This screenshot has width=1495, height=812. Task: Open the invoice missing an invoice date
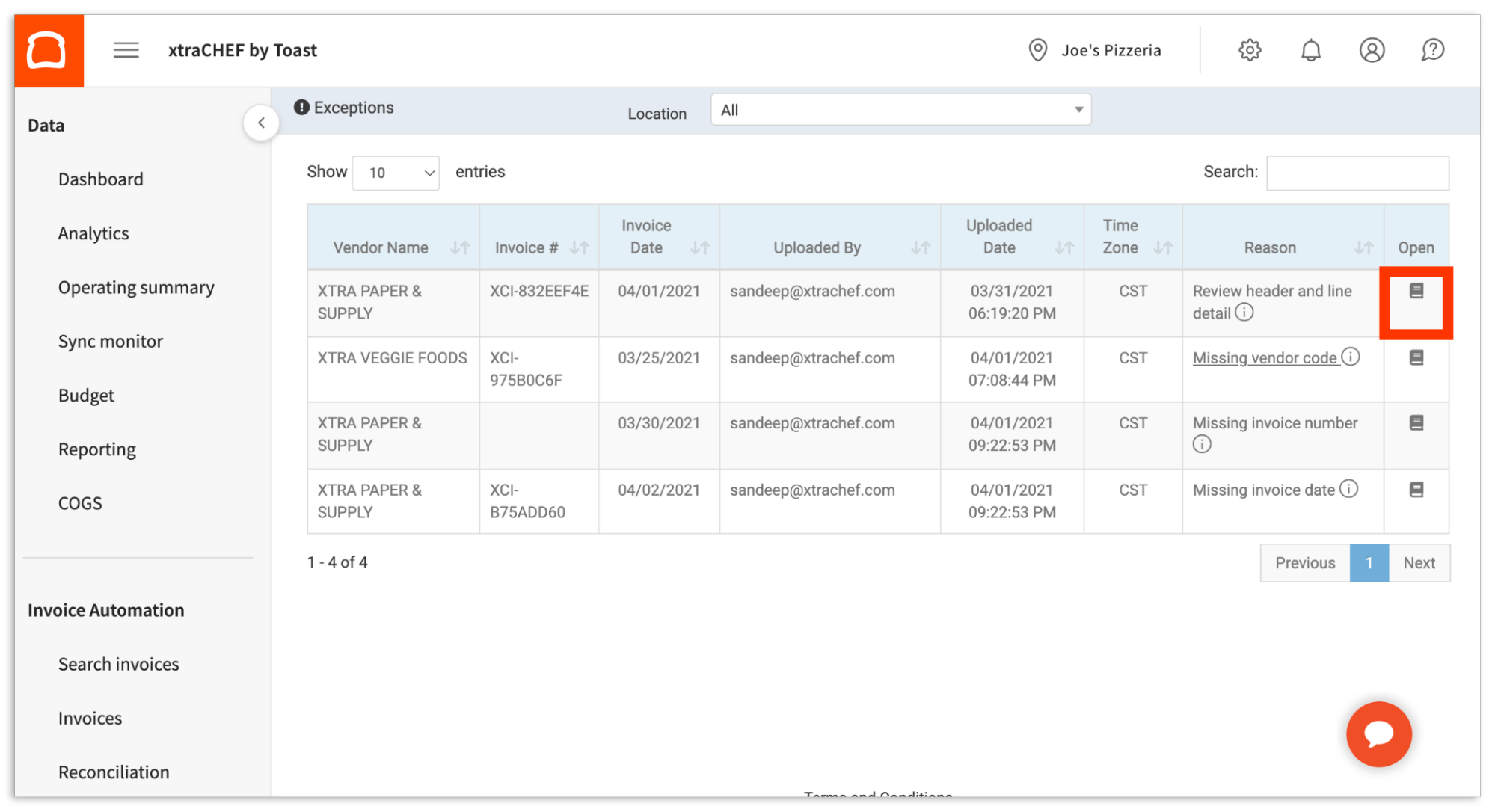[1416, 490]
